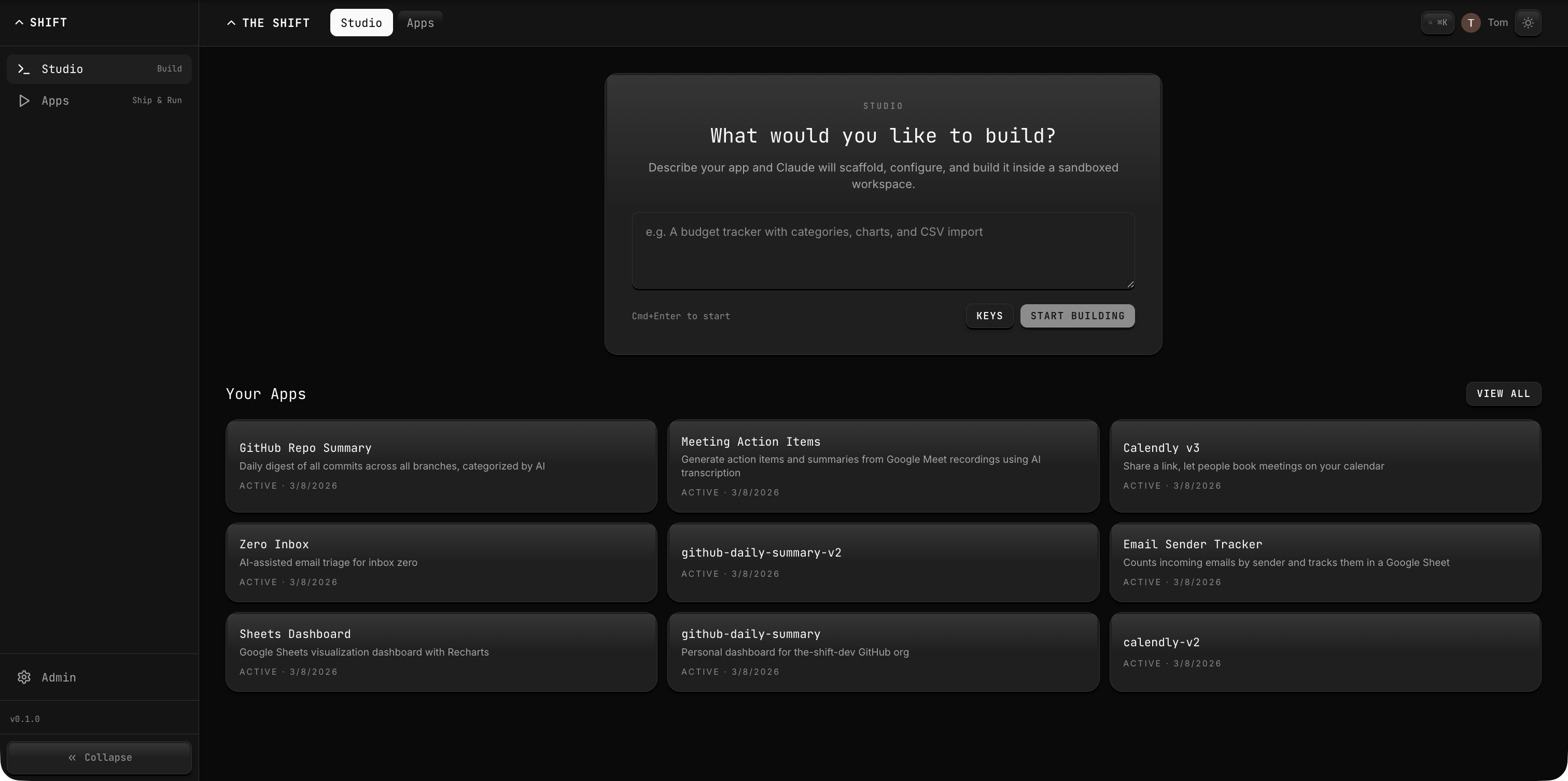
Task: Open the Zero Inbox app card
Action: (x=441, y=561)
